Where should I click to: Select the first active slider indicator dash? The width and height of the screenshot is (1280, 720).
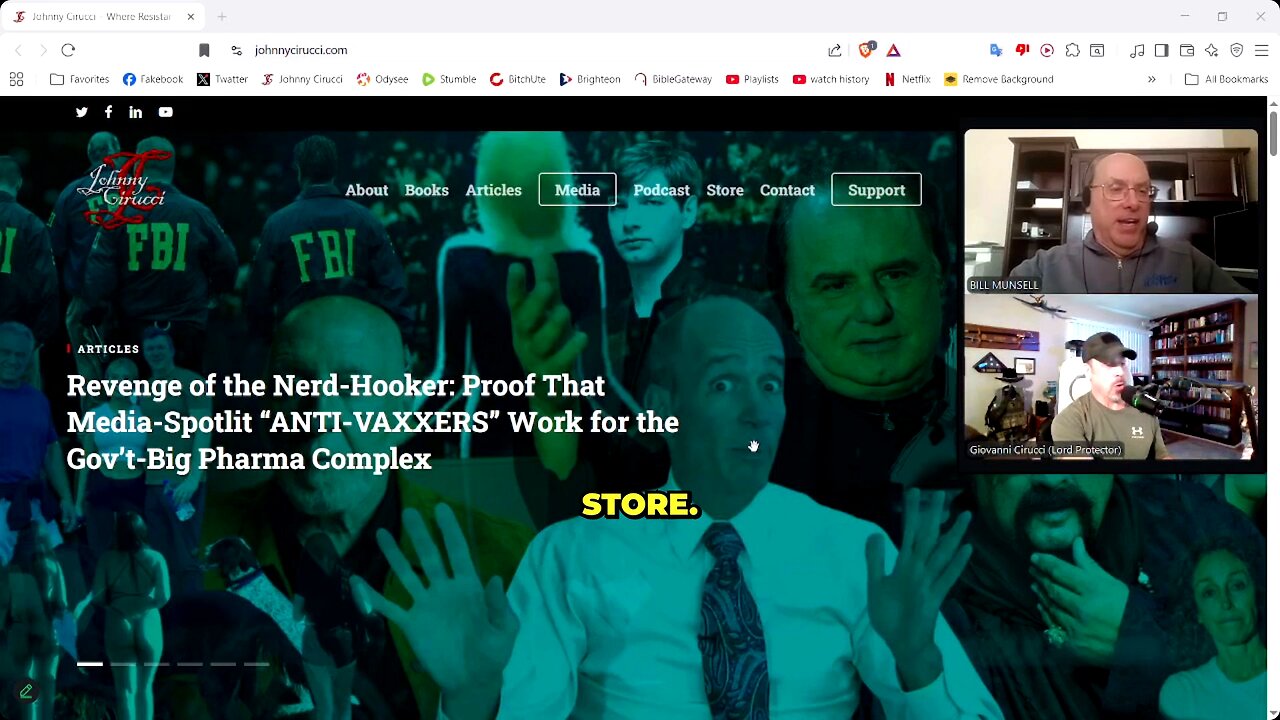(90, 664)
